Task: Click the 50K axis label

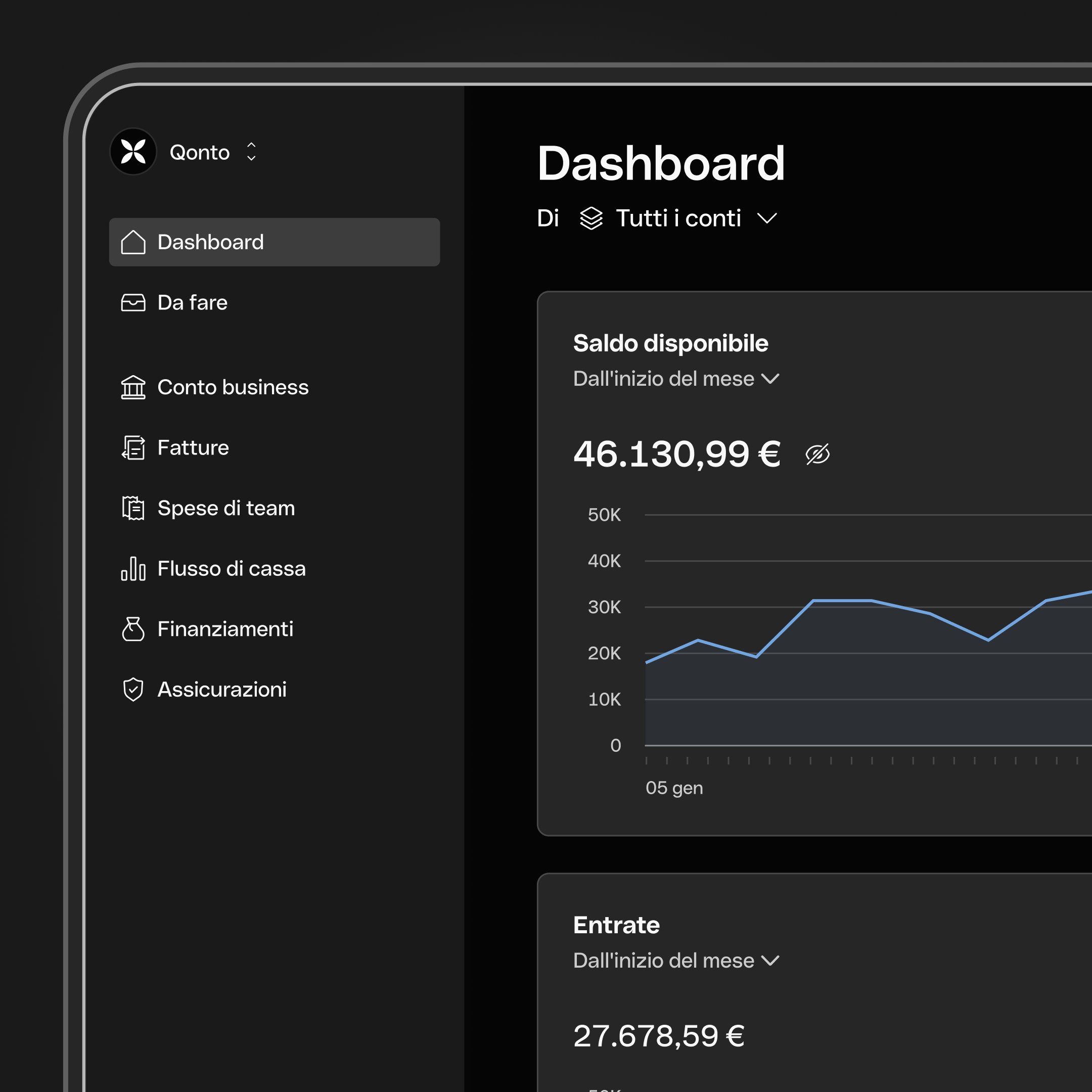Action: 604,515
